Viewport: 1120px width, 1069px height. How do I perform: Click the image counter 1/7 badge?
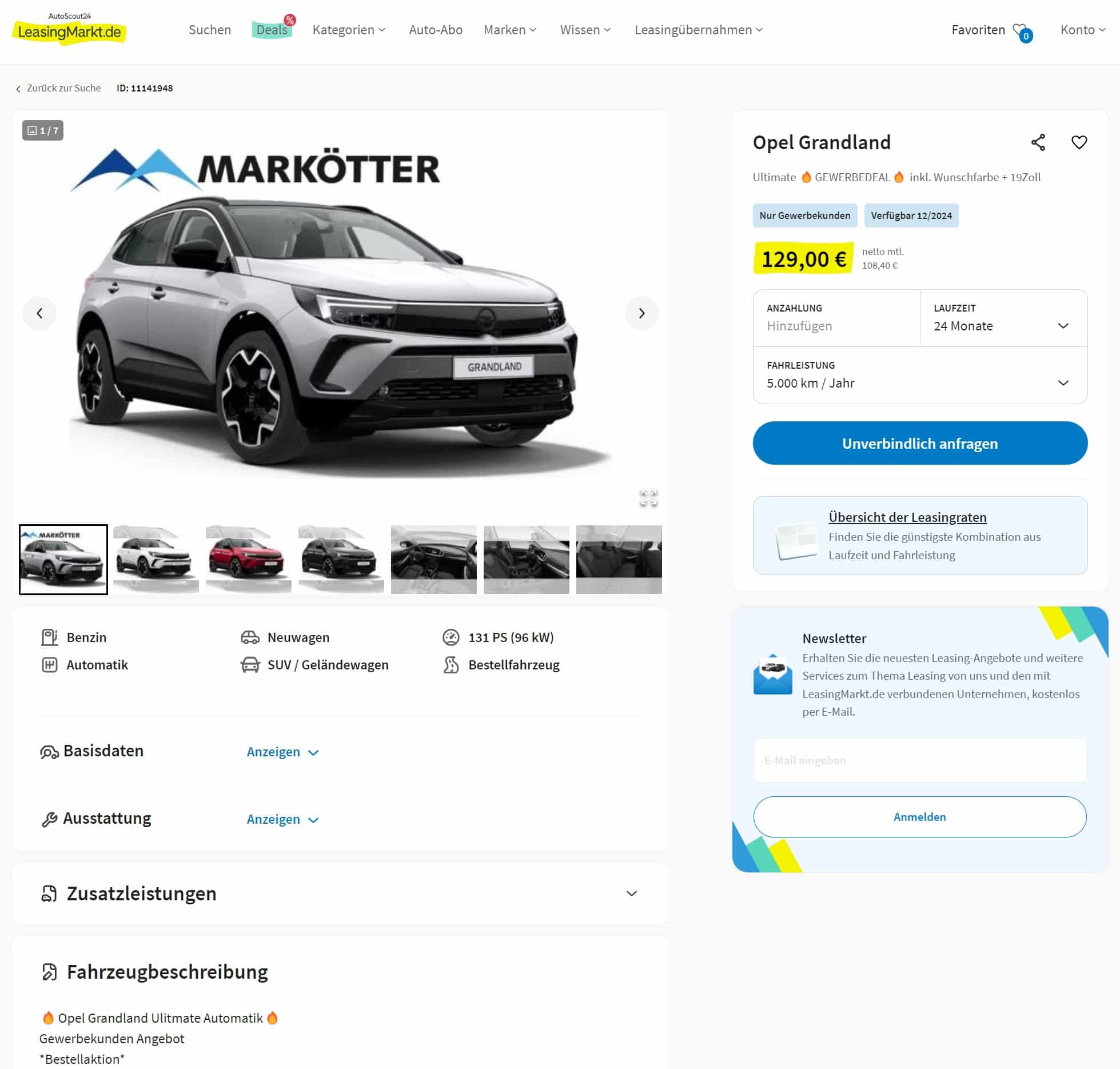pyautogui.click(x=43, y=130)
